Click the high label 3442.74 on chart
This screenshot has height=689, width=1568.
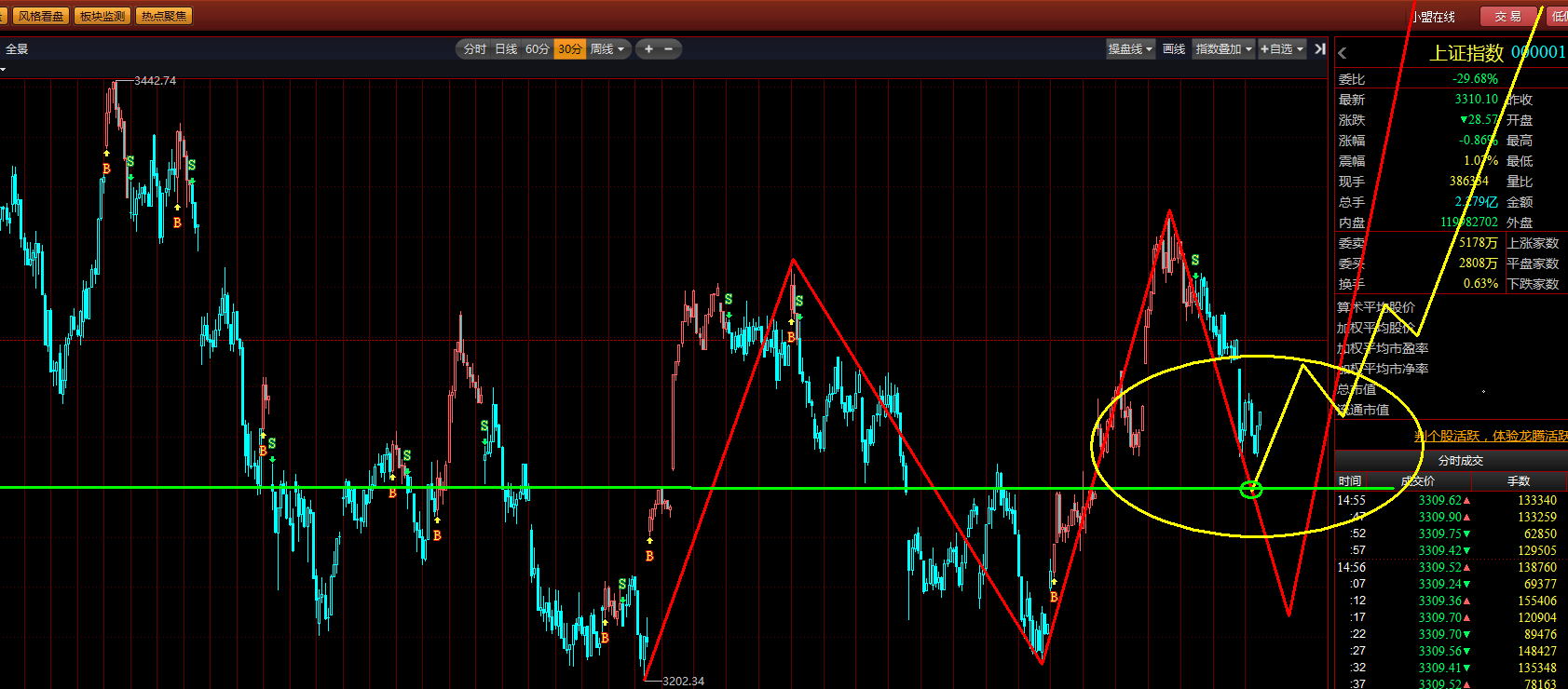point(155,81)
